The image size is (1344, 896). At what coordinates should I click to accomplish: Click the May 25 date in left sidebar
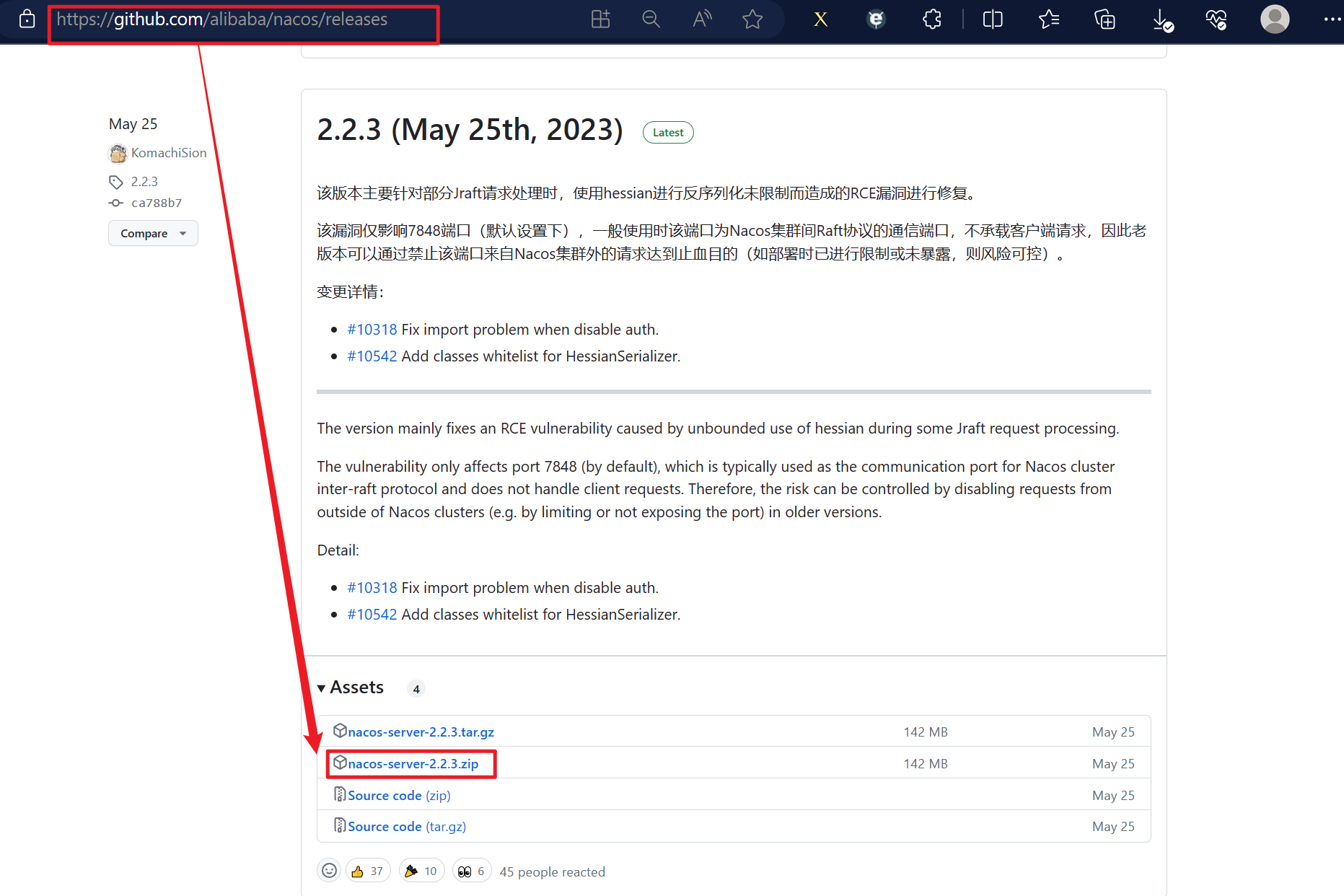133,124
